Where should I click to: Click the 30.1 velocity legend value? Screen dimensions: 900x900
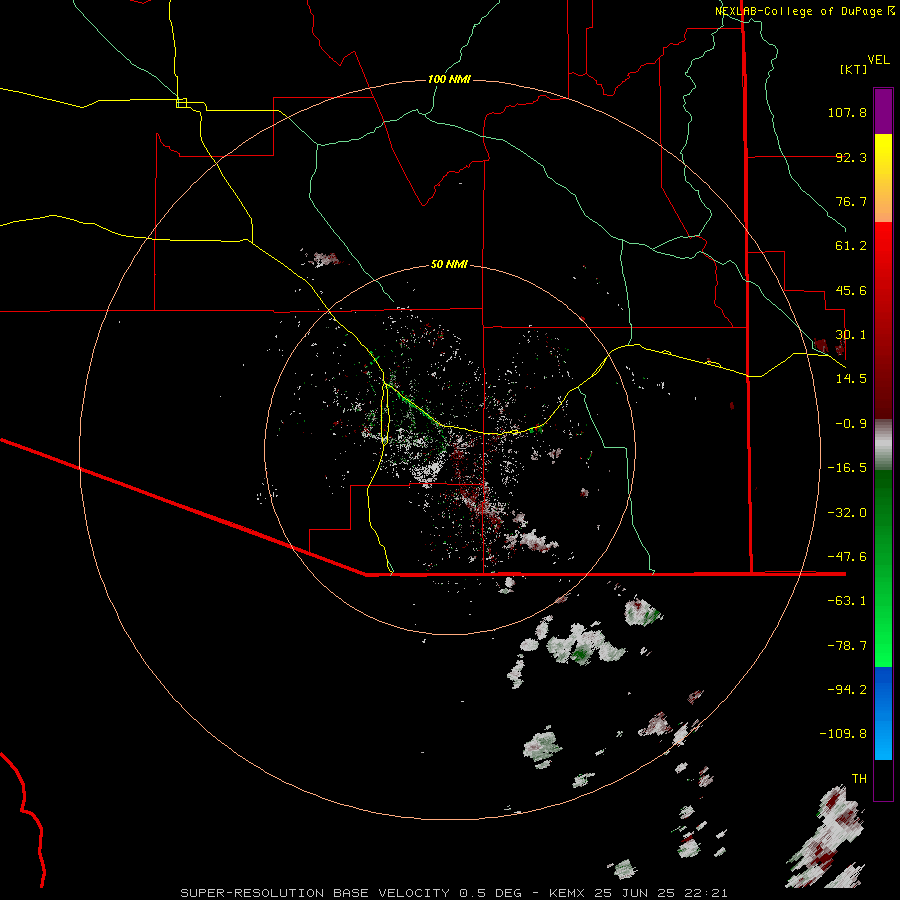click(x=851, y=335)
